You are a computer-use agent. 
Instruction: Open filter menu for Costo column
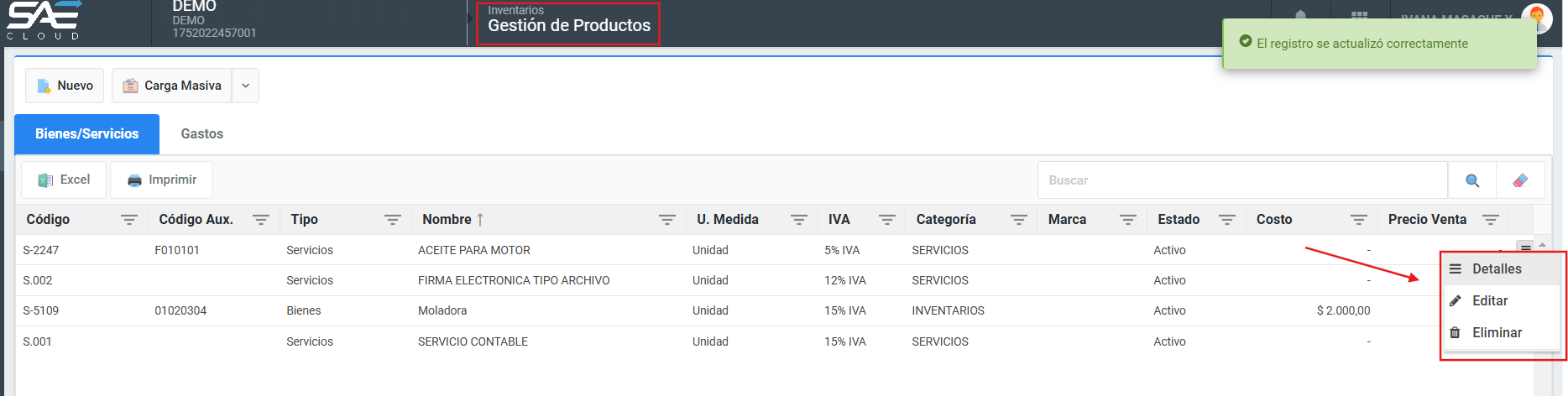point(1358,220)
